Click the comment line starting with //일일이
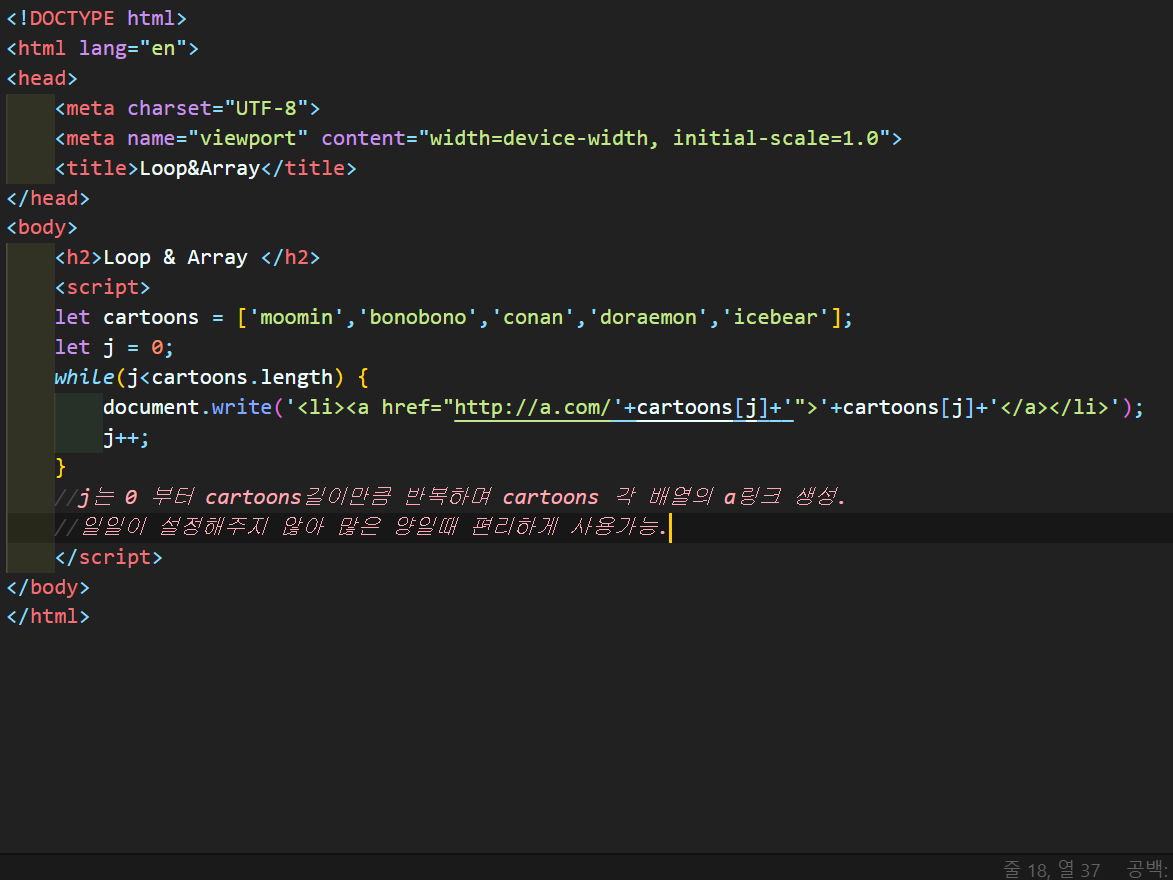The width and height of the screenshot is (1173, 880). click(361, 526)
